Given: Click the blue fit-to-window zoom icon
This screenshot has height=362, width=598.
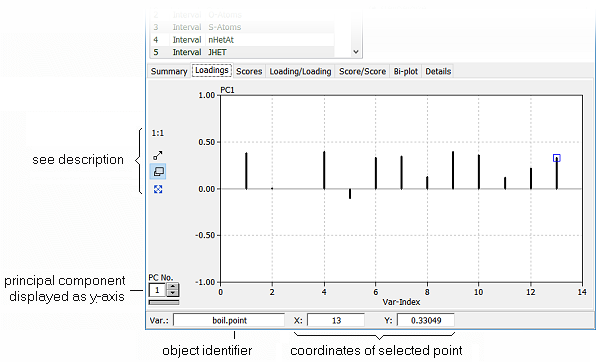Looking at the screenshot, I should (158, 189).
